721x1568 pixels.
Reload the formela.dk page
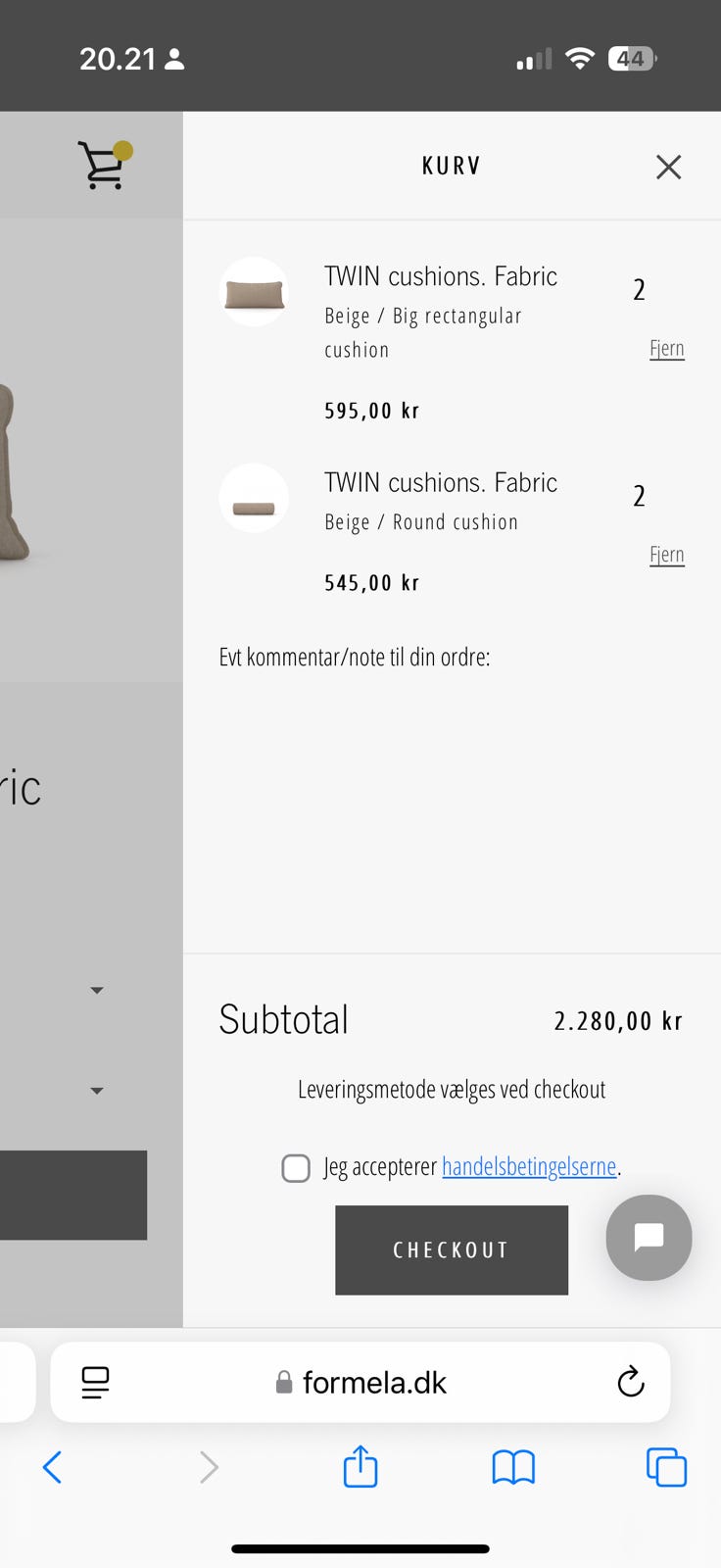point(630,1382)
